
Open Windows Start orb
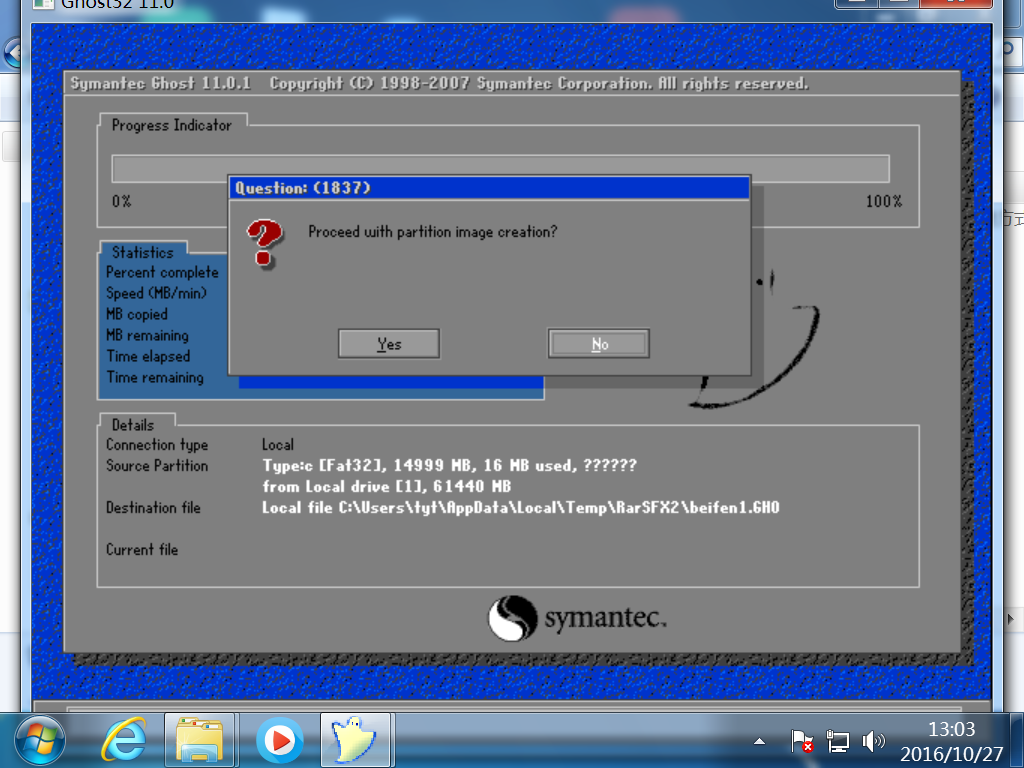[39, 741]
